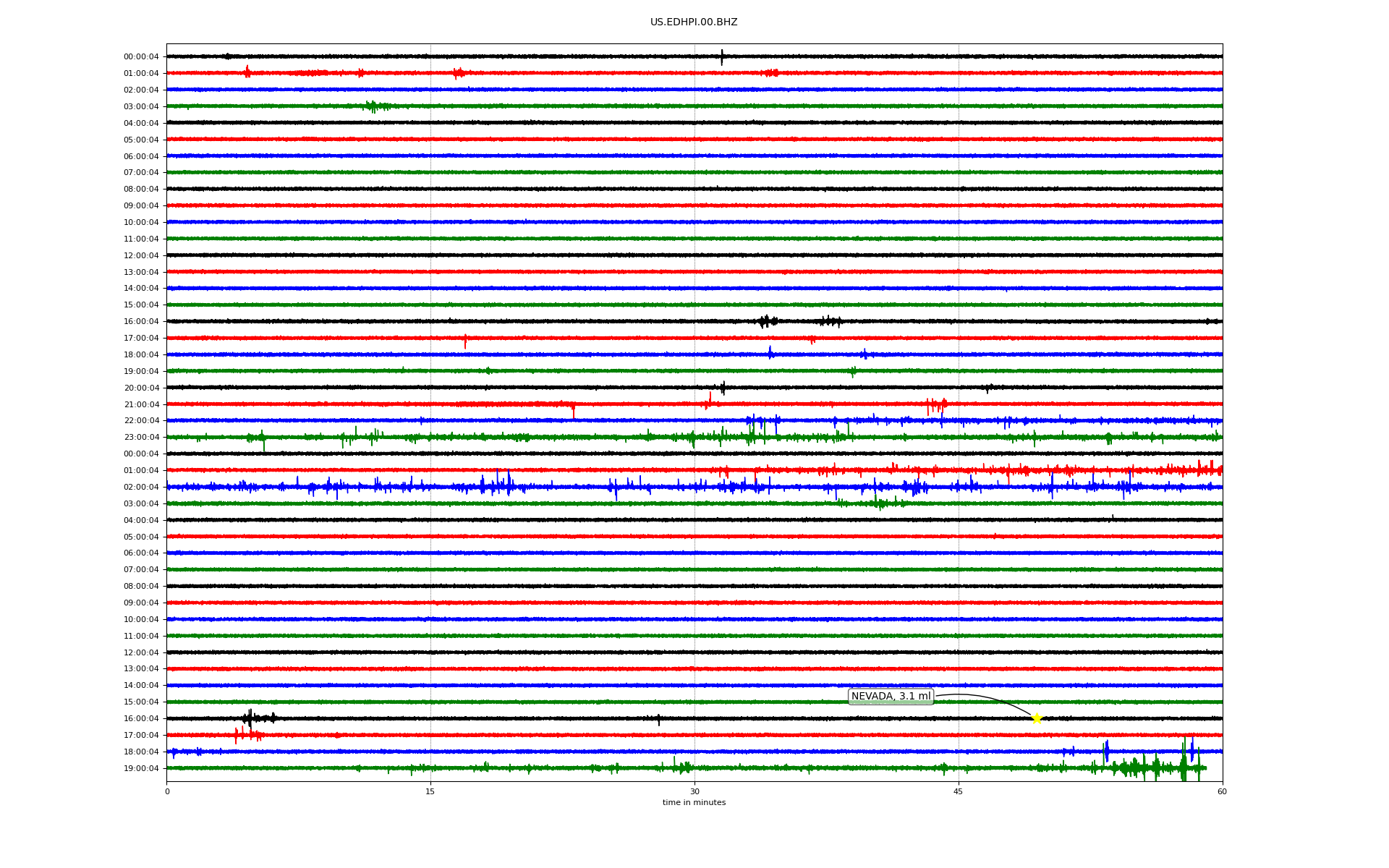This screenshot has width=1389, height=868.
Task: Click the black event burst on upper 16:00:04 trace
Action: click(767, 321)
